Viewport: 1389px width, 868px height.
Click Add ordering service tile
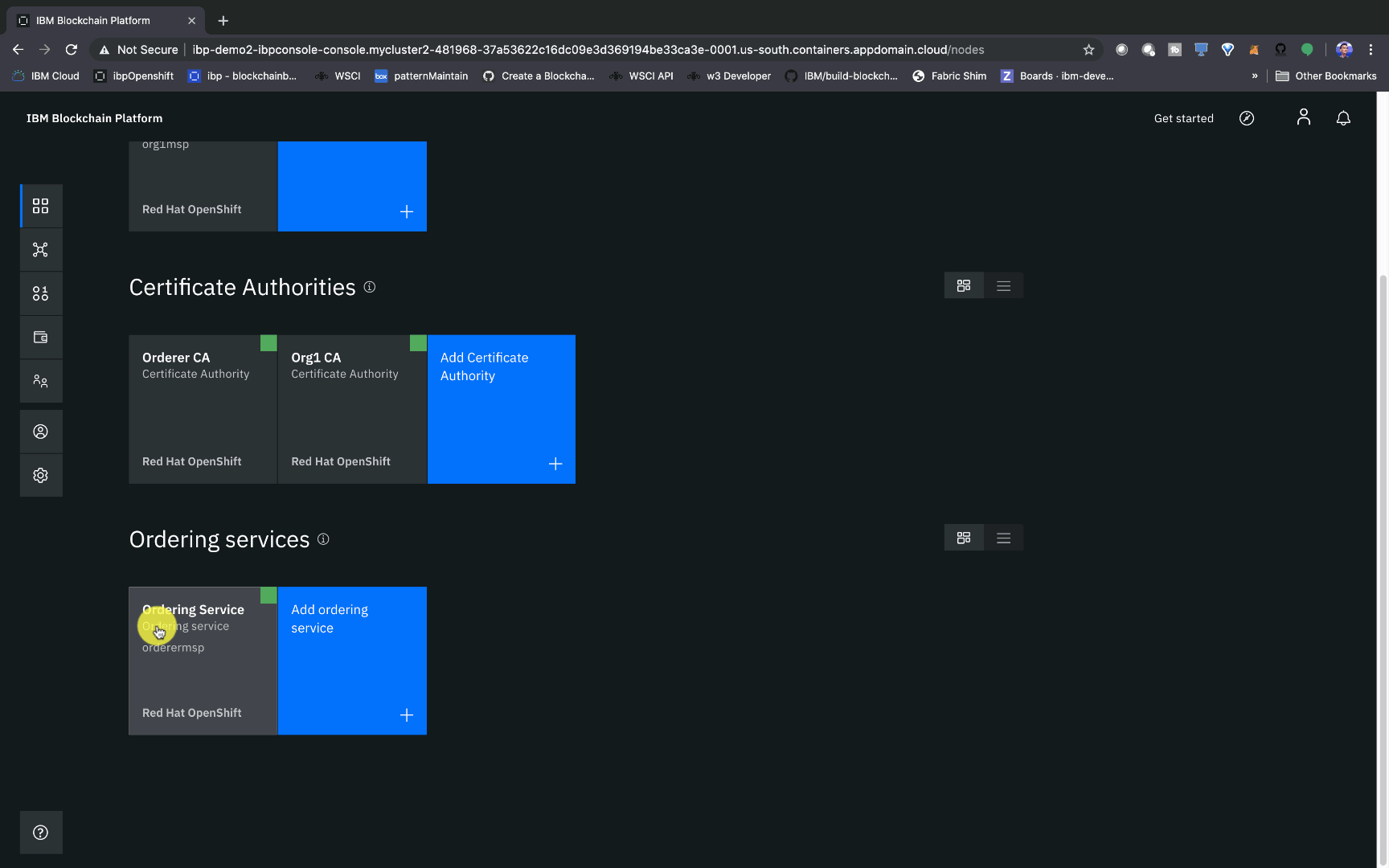click(352, 661)
